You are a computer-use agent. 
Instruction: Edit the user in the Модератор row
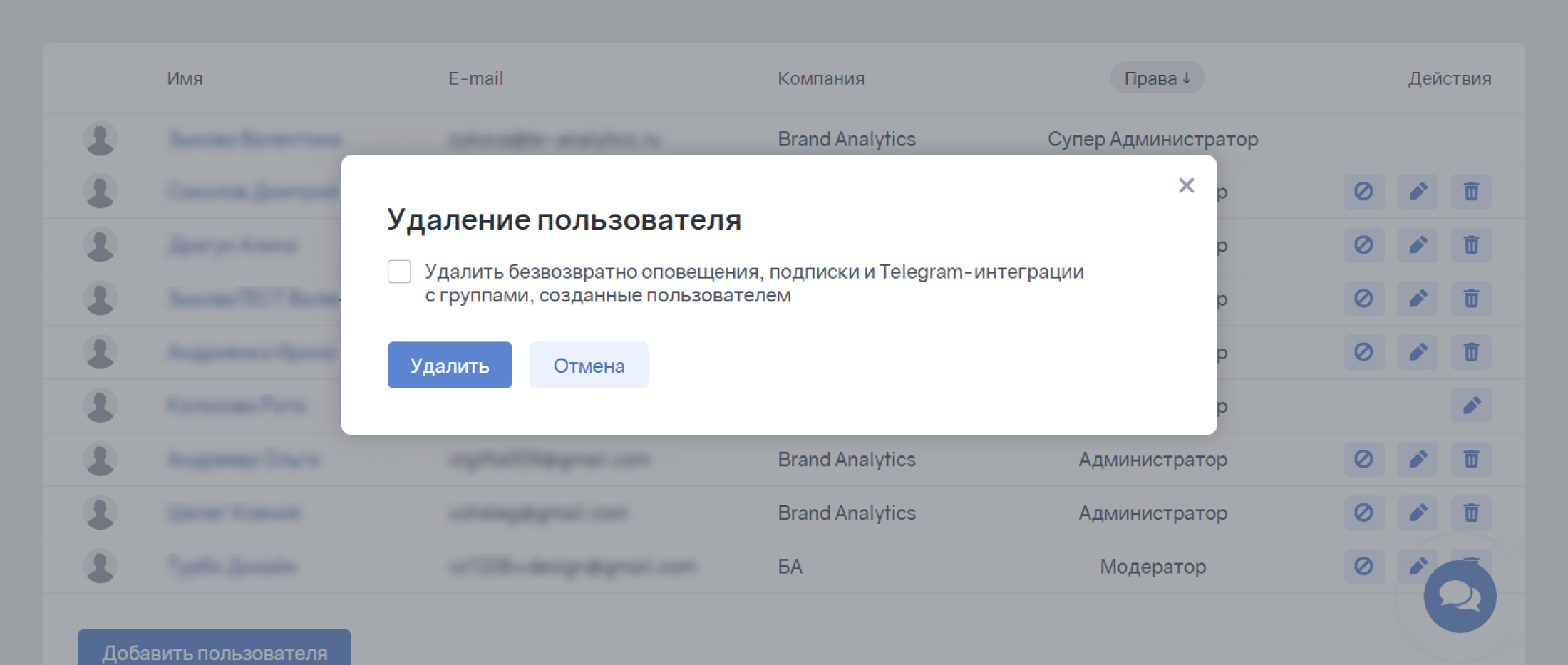click(1417, 566)
